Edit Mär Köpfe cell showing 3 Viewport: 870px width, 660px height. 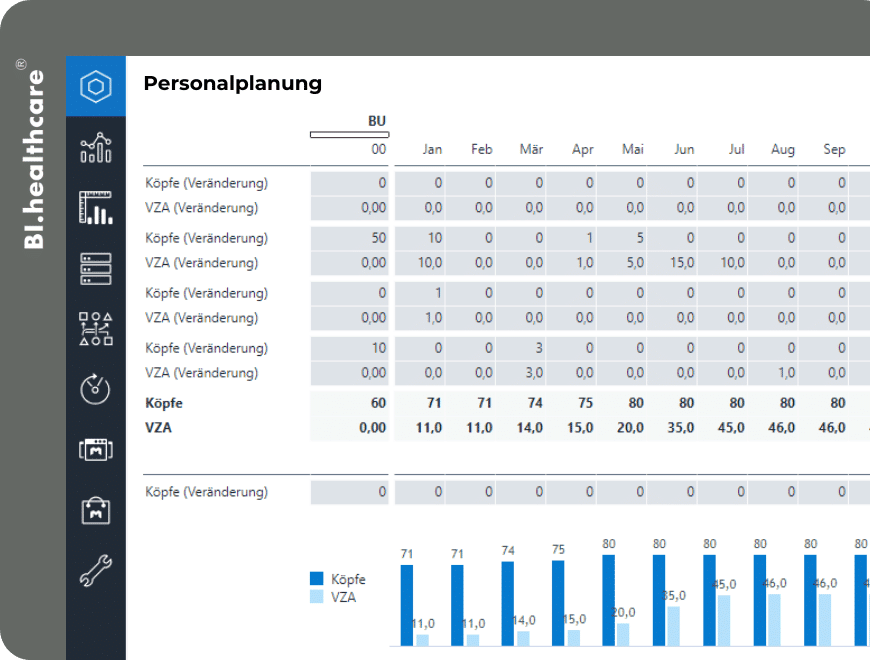pyautogui.click(x=520, y=348)
